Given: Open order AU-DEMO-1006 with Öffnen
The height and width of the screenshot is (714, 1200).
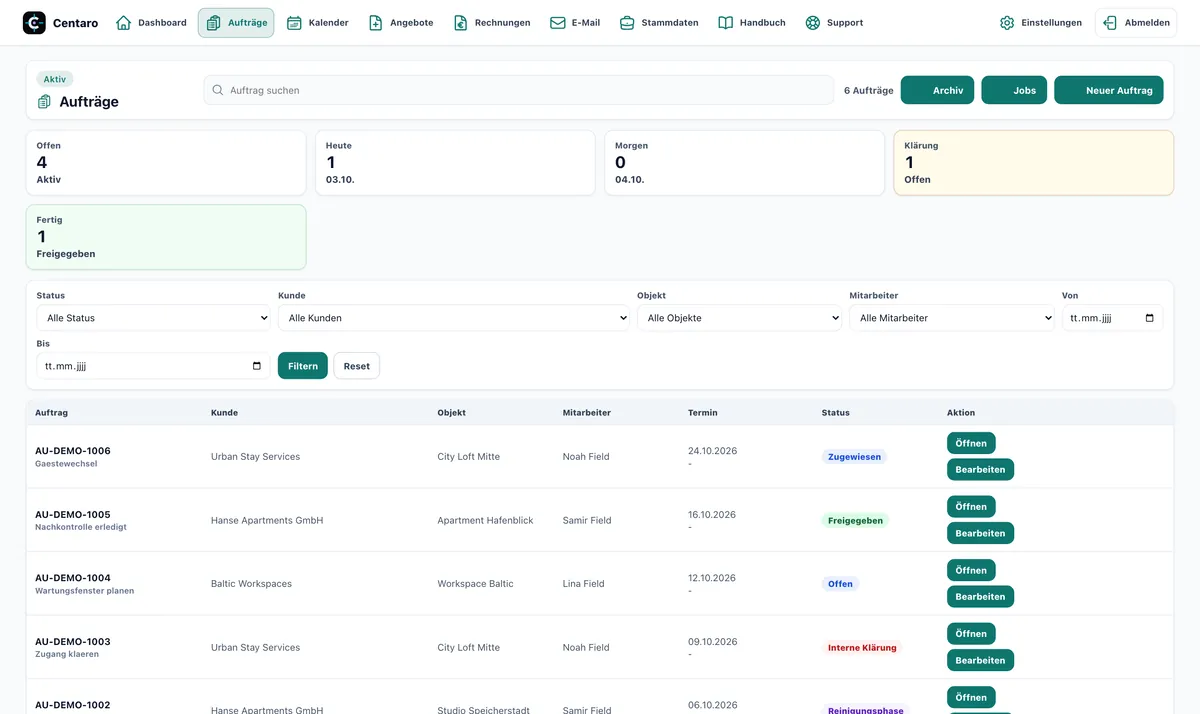Looking at the screenshot, I should 971,443.
